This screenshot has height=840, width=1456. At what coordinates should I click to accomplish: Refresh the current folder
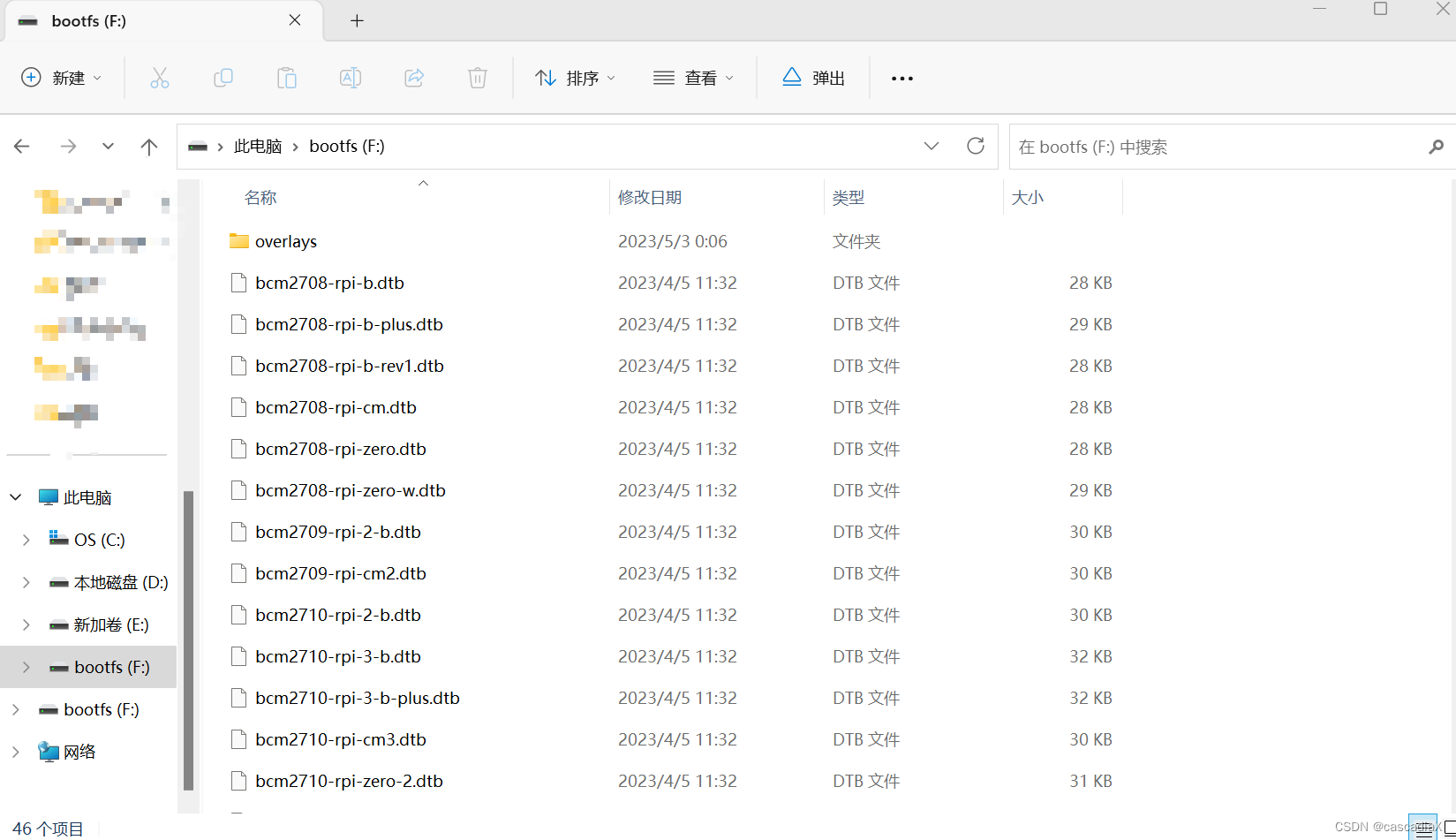pos(976,146)
